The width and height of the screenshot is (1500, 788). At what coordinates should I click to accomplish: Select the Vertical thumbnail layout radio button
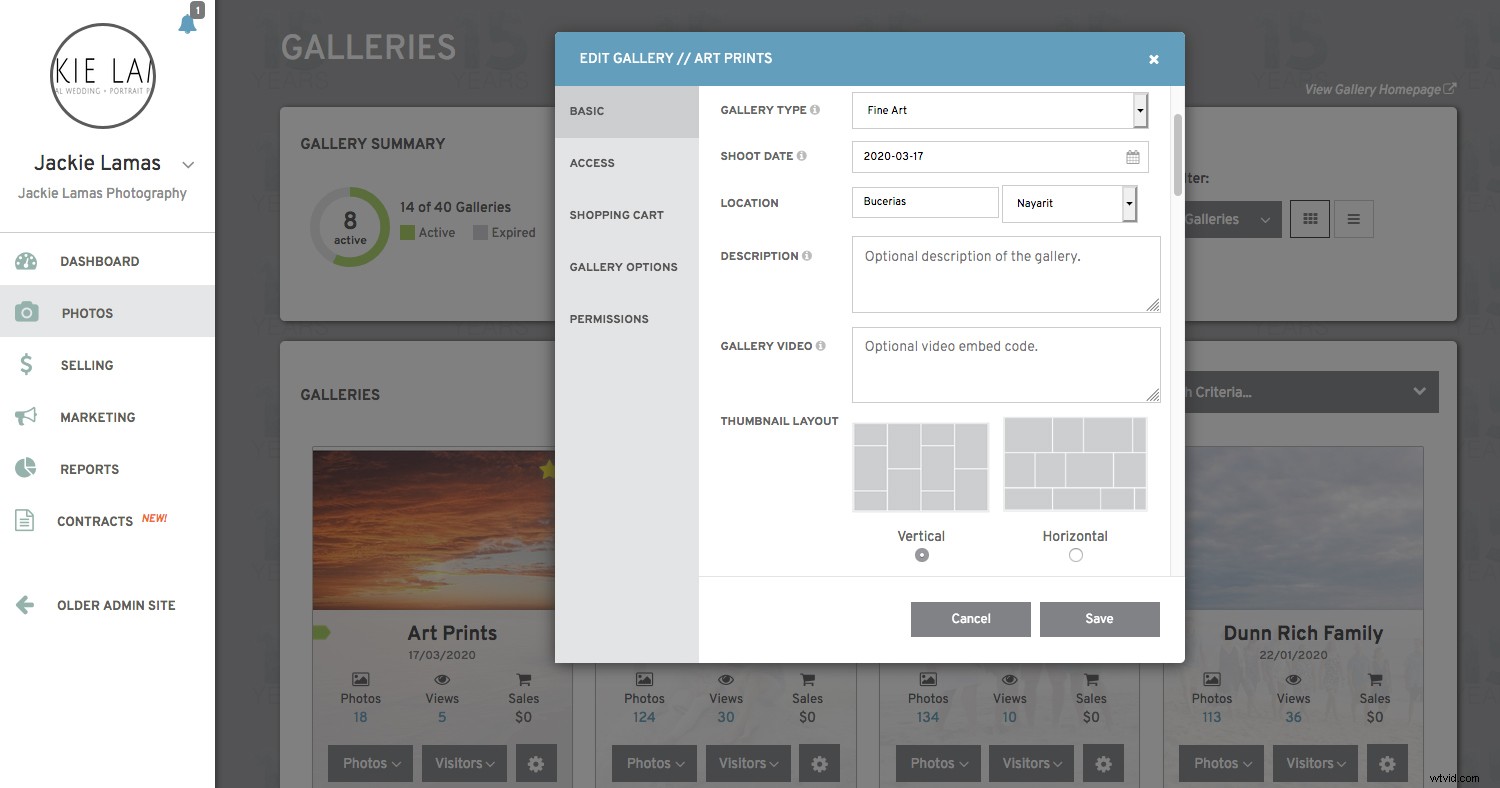tap(921, 554)
